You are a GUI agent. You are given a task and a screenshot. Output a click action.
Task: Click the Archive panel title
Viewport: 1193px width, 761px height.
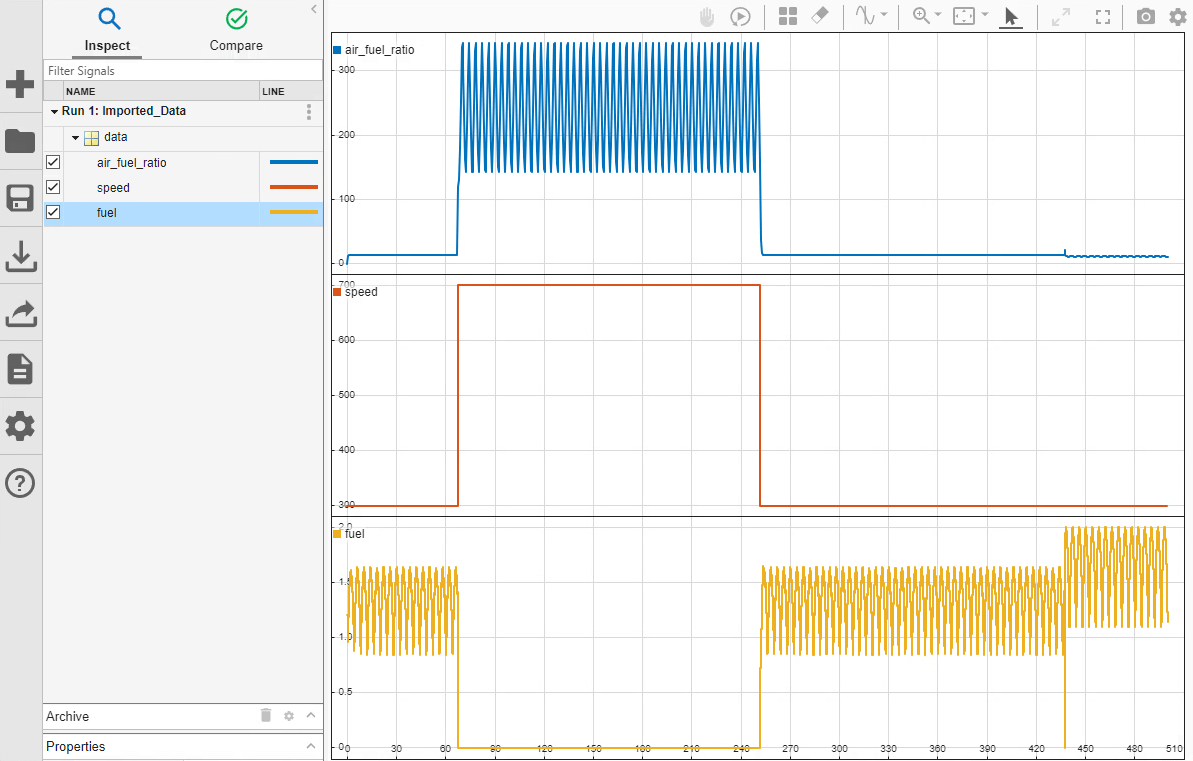[67, 716]
